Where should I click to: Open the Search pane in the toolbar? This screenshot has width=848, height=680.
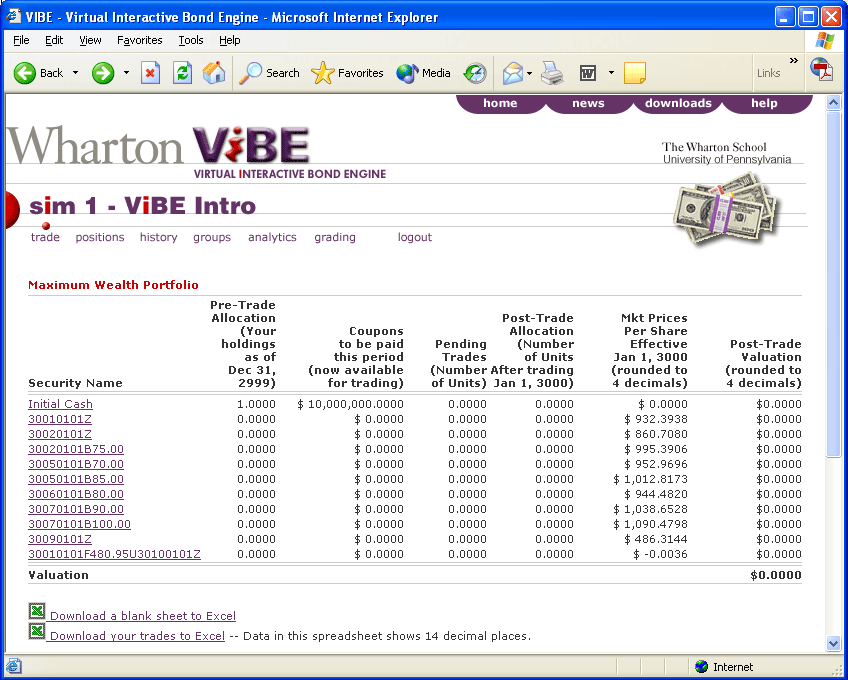(x=269, y=73)
